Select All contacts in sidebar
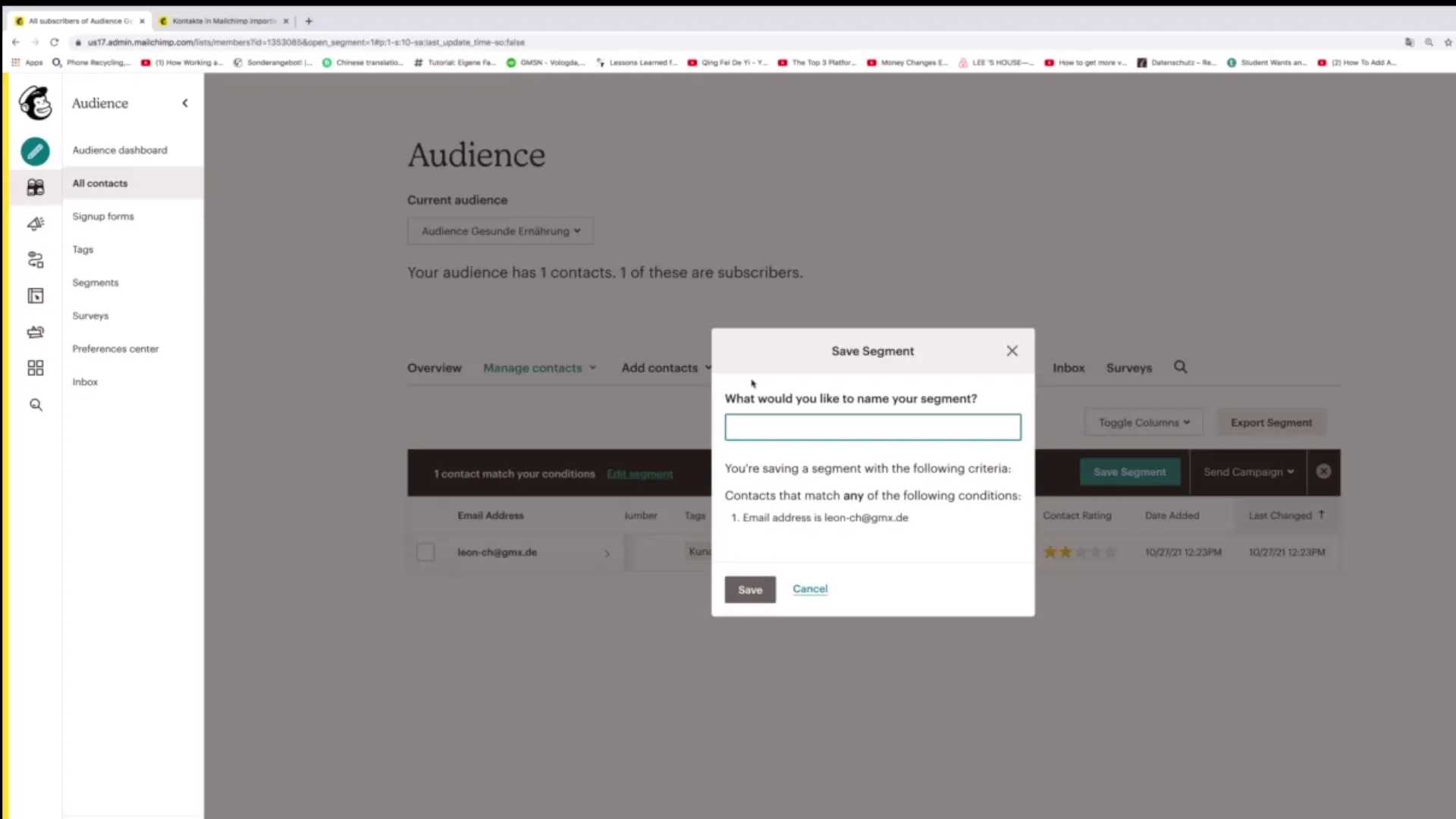1456x819 pixels. (x=100, y=184)
